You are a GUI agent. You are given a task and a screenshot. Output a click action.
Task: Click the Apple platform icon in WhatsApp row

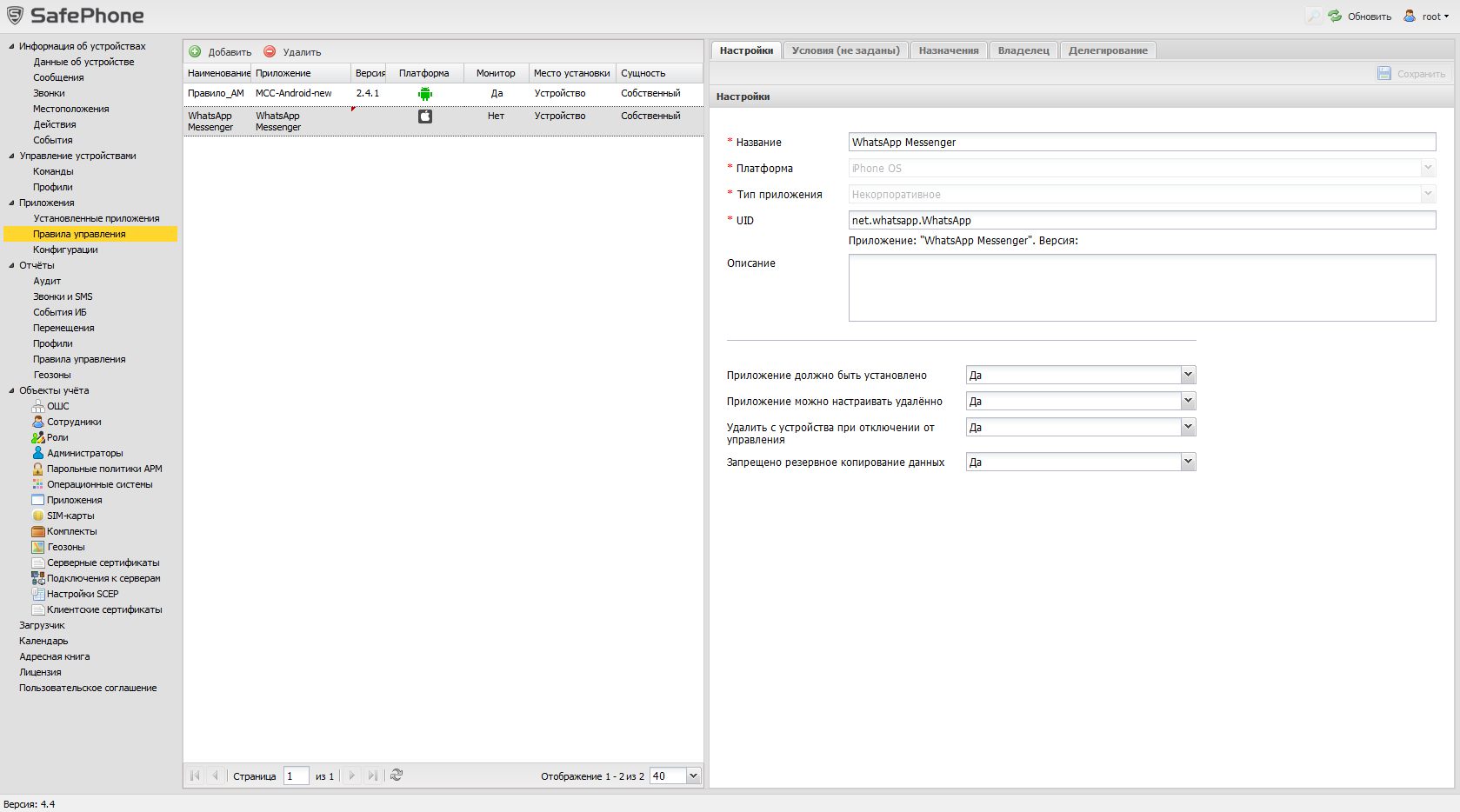tap(425, 116)
